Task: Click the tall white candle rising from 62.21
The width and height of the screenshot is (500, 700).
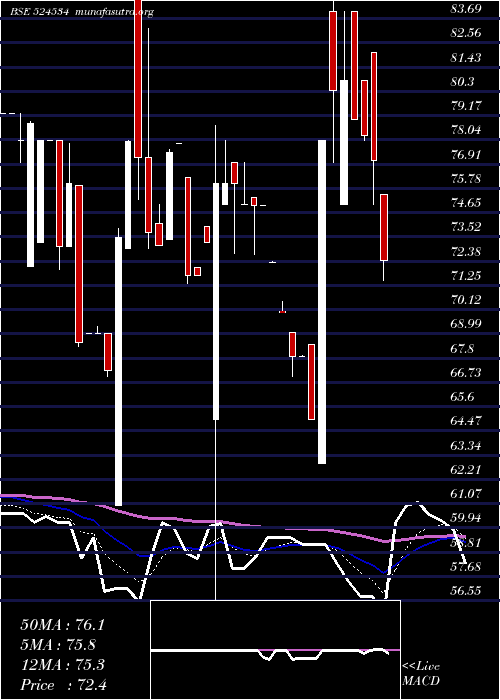Action: [322, 302]
